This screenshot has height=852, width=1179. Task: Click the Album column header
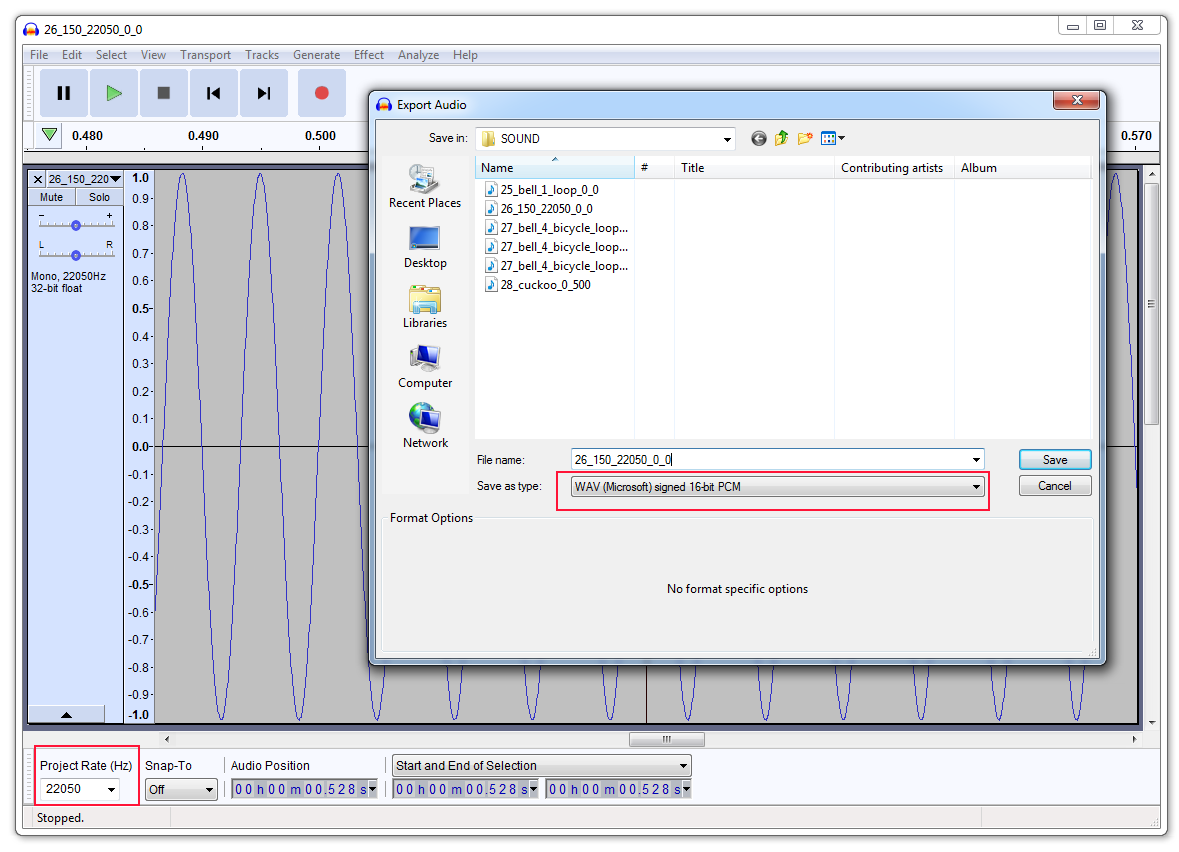(1022, 168)
